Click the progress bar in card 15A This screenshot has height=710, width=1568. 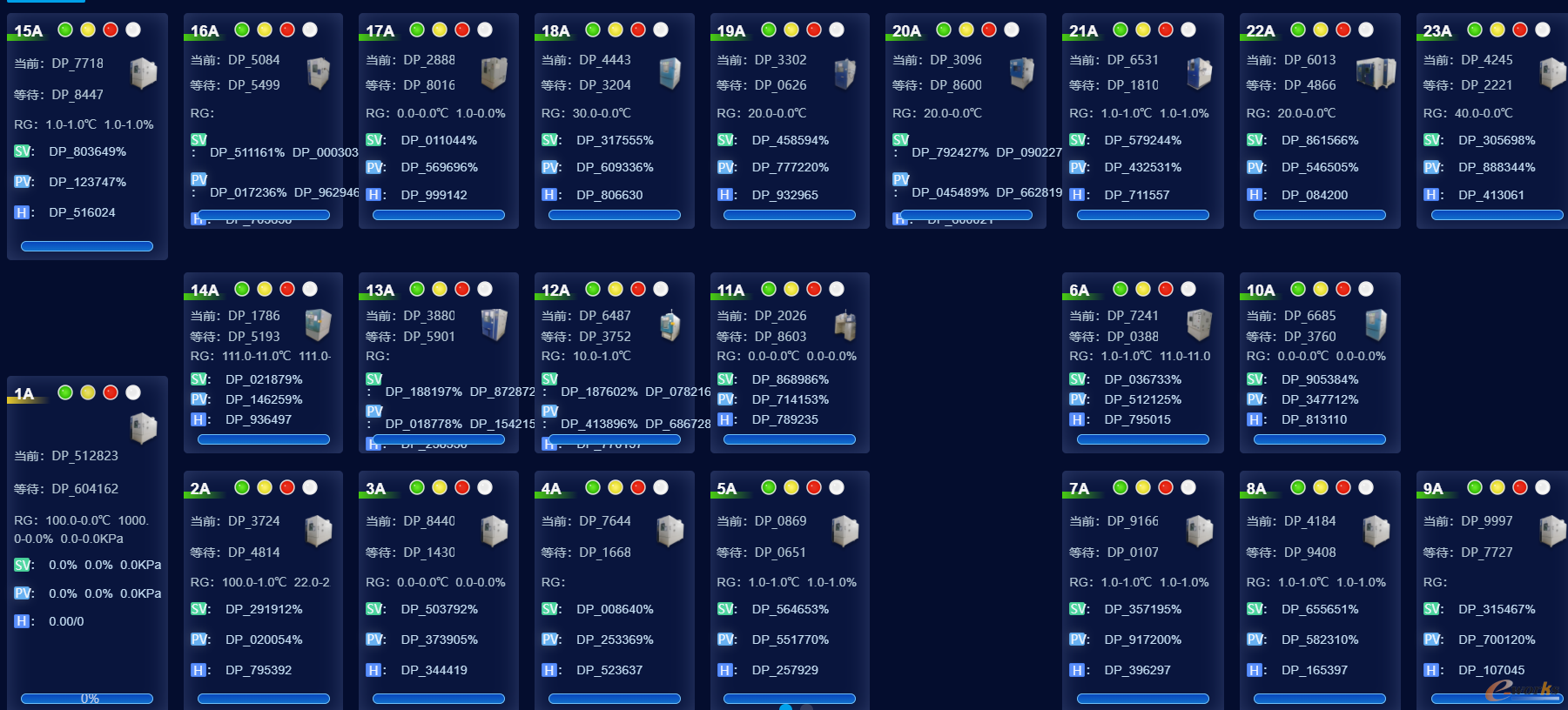[87, 246]
